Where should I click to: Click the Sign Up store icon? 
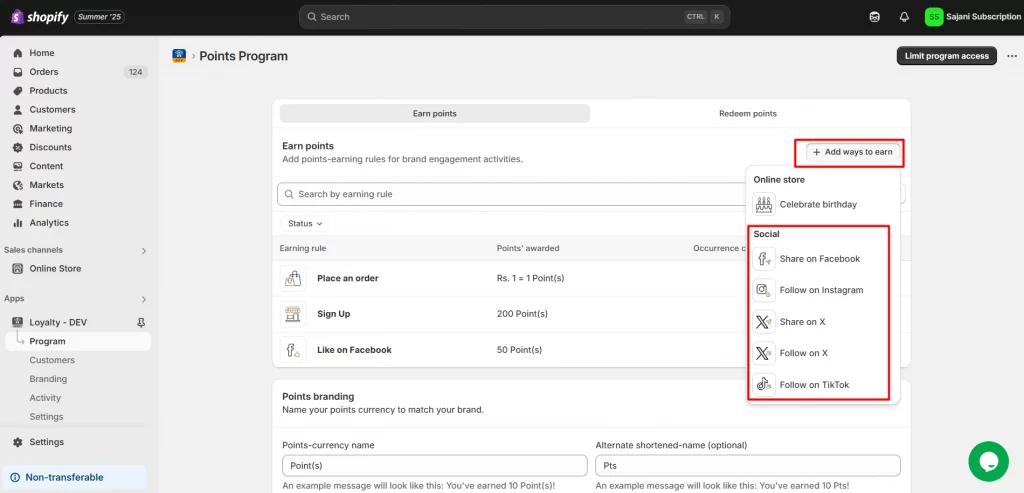[x=292, y=314]
